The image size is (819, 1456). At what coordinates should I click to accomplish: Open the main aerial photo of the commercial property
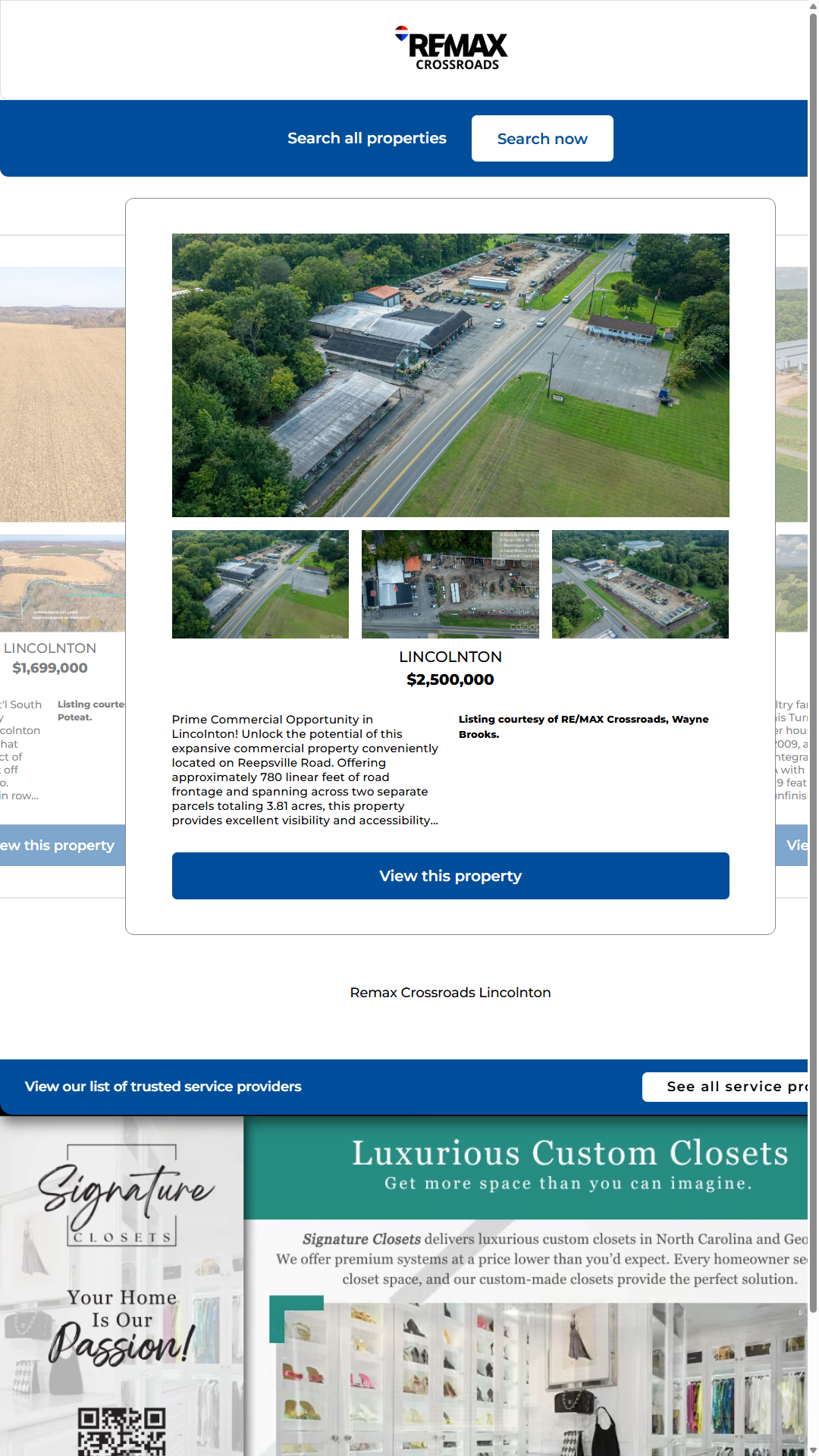click(x=450, y=375)
